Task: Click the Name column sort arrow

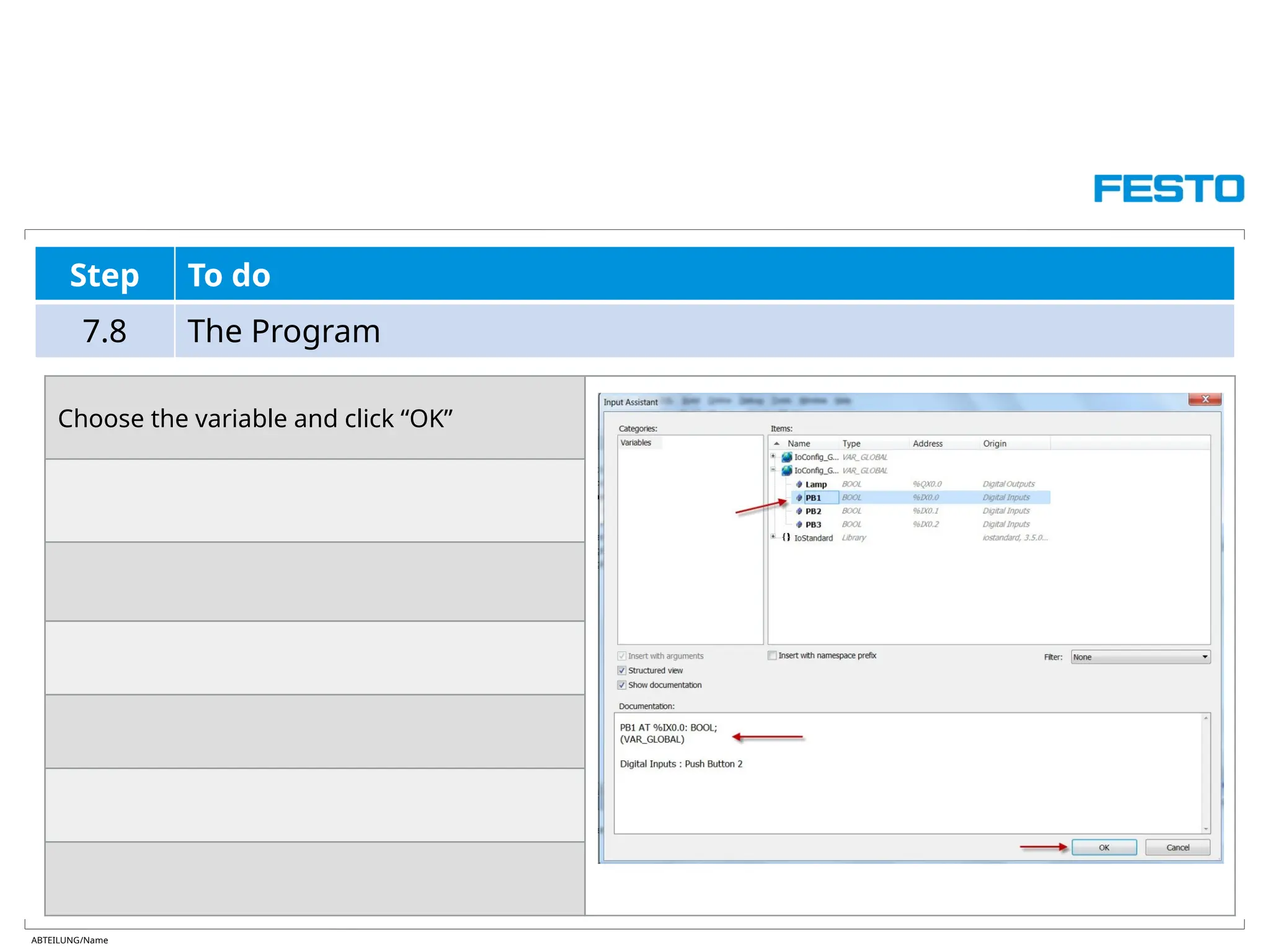Action: pos(776,443)
